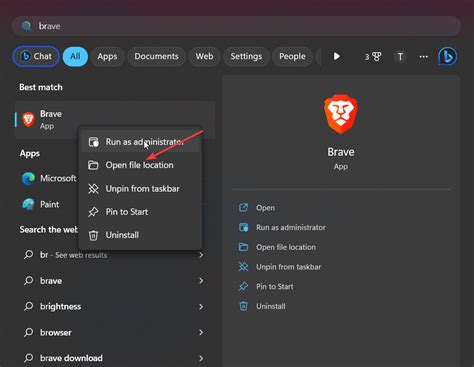
Task: Click the Paint app icon
Action: (x=28, y=204)
